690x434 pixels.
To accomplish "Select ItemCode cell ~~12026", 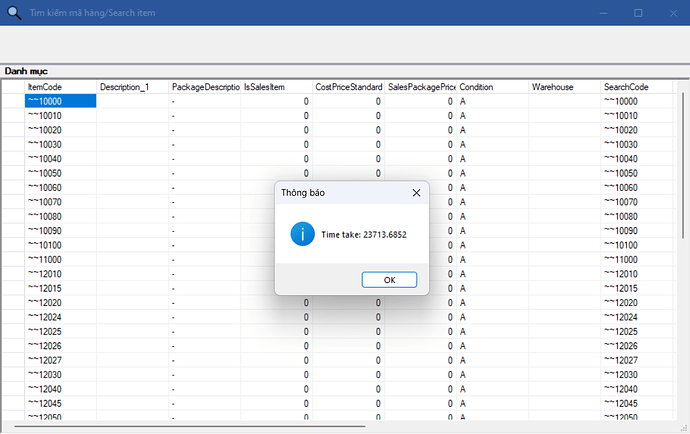I will pos(60,346).
